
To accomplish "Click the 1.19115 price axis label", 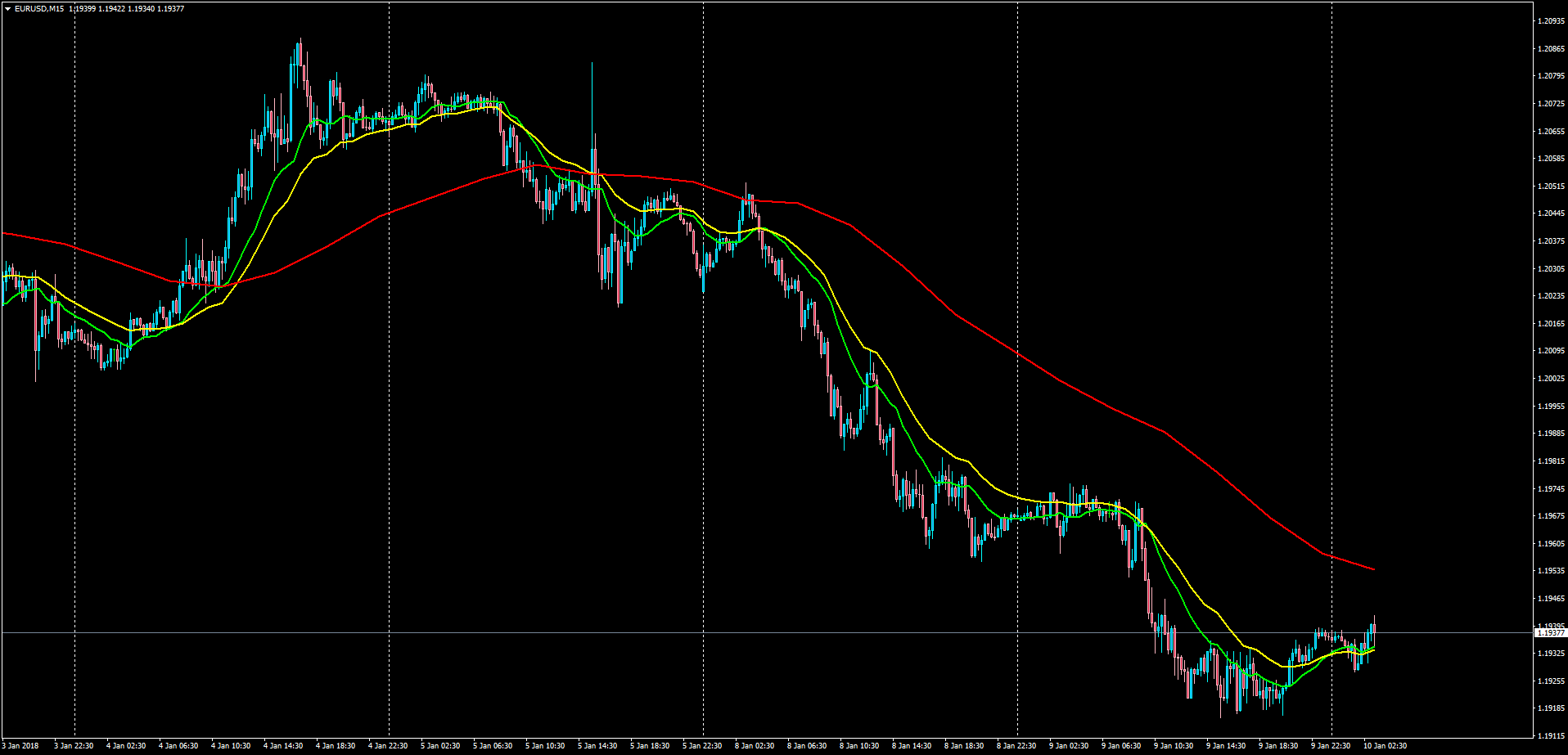I will coord(1552,736).
